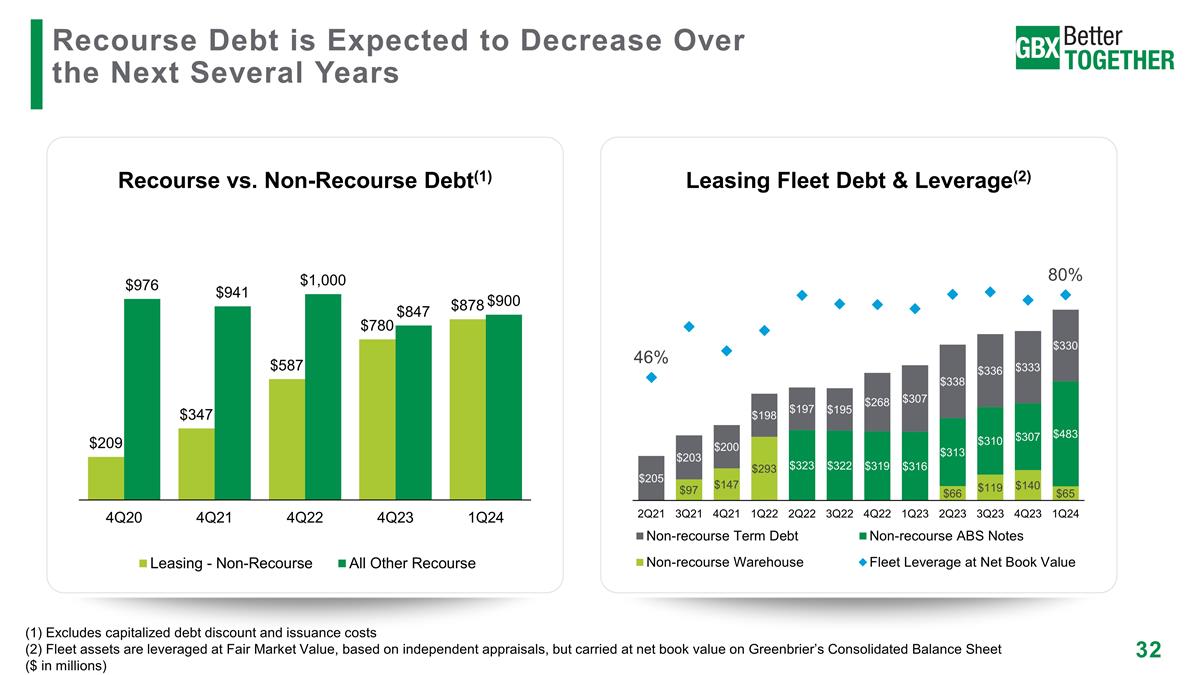Select the Non-recourse ABS Notes legend marker
Image resolution: width=1200 pixels, height=675 pixels.
(x=863, y=536)
